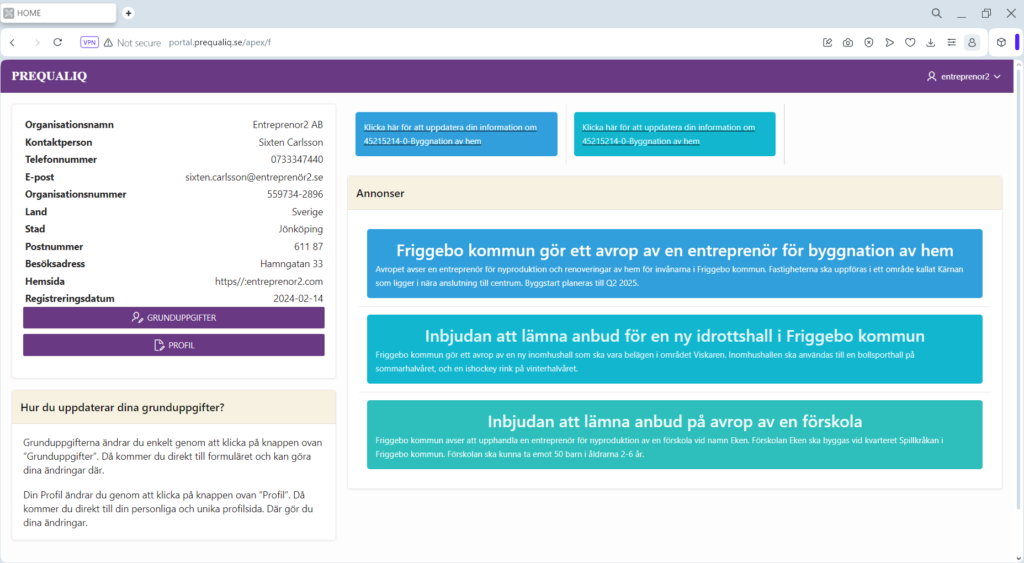This screenshot has width=1024, height=563.
Task: Switch to the HOME browser tab
Action: click(58, 13)
